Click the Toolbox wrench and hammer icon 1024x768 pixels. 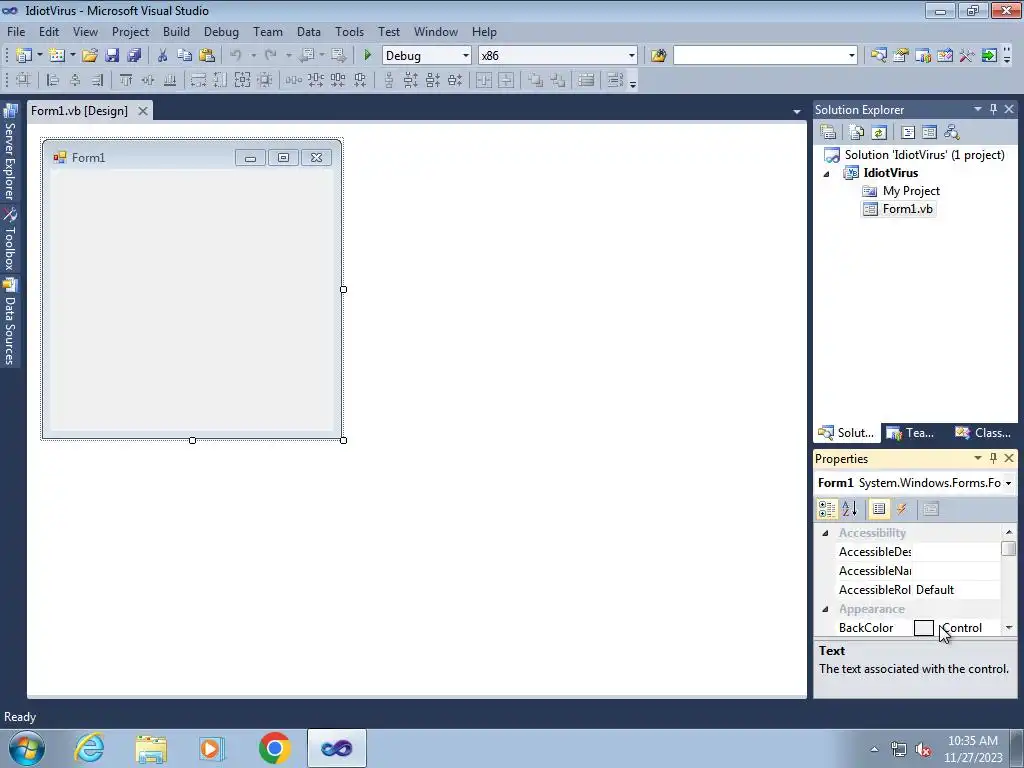967,56
